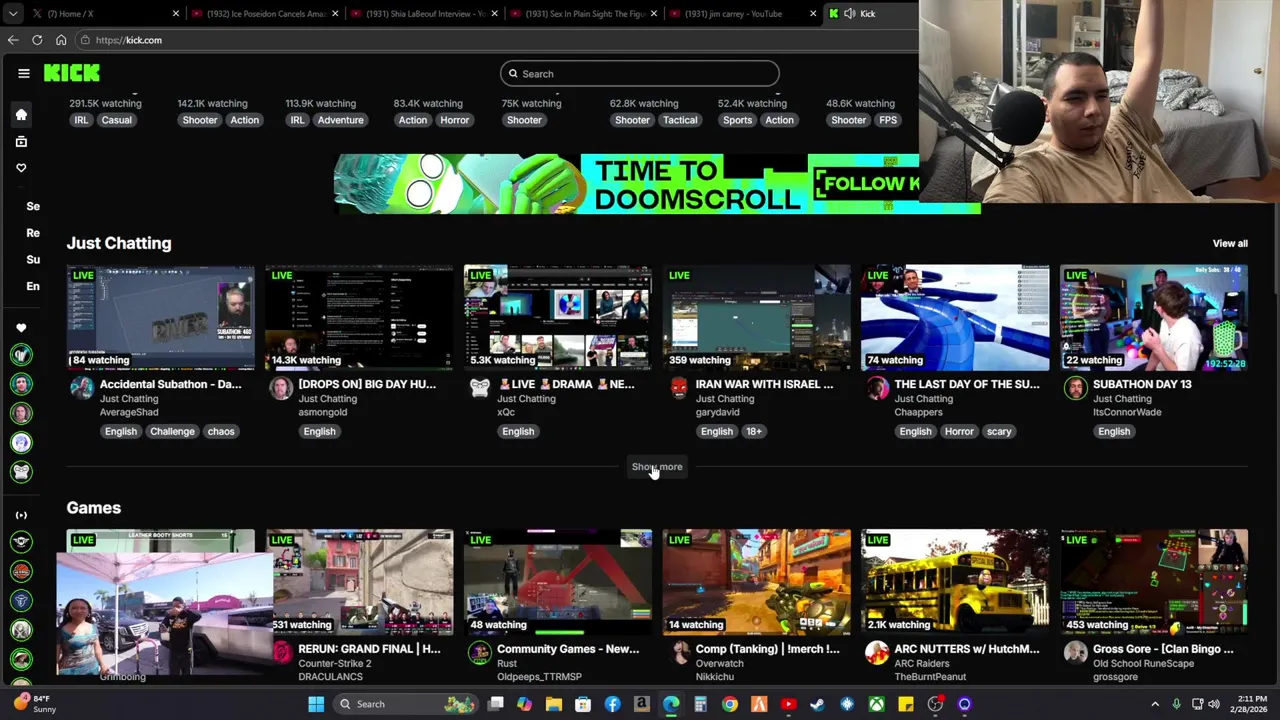This screenshot has width=1280, height=720.
Task: Click the FPS category tag
Action: 888,120
